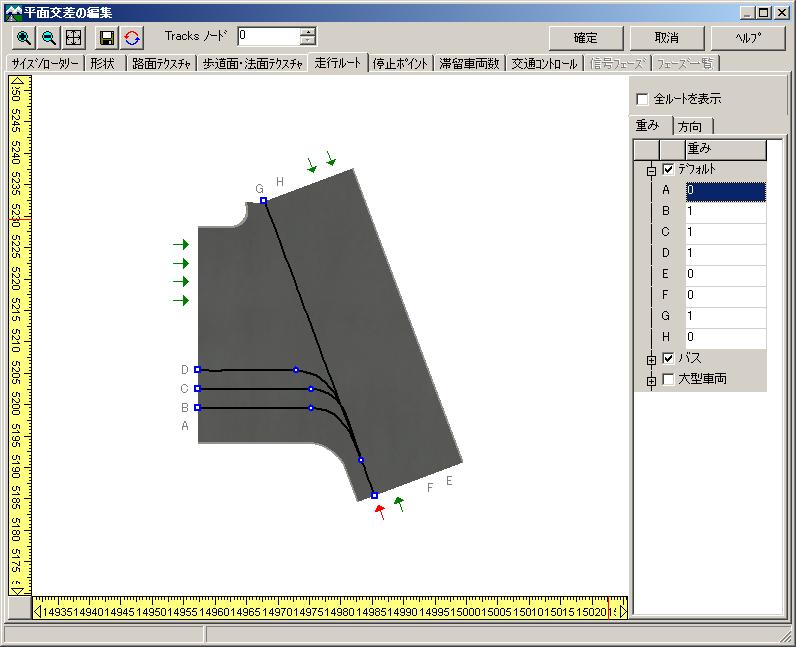Check the 大型車両 checkbox
The width and height of the screenshot is (796, 647).
[x=668, y=380]
